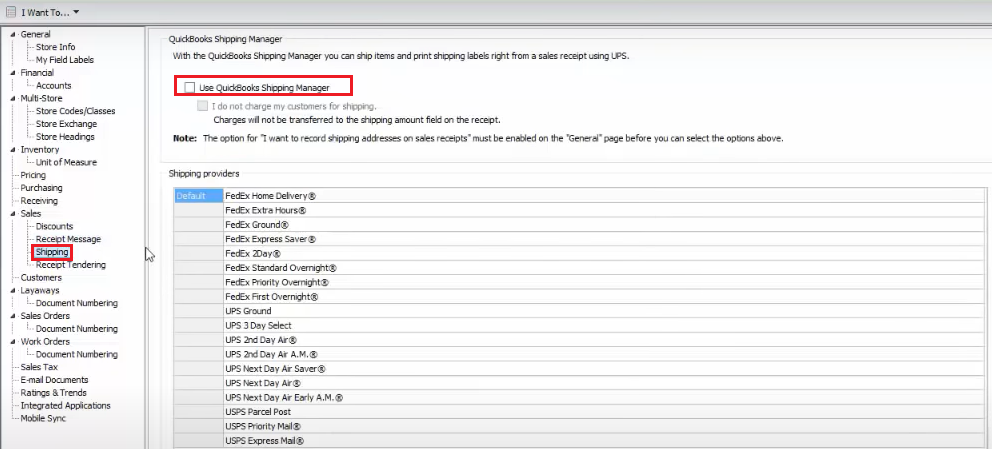Collapse the Sales Orders tree node arrow
992x449 pixels.
(14, 316)
